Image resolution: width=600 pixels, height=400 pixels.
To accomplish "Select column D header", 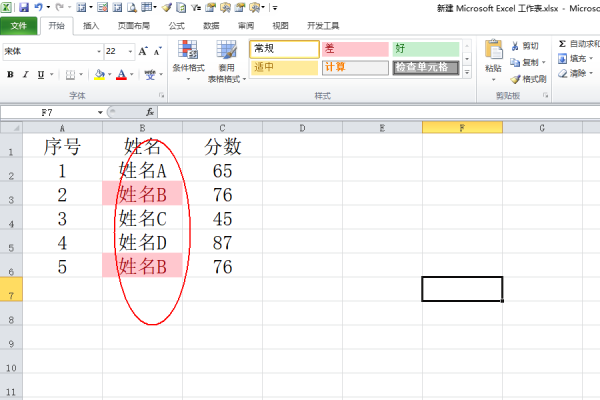I will pyautogui.click(x=302, y=127).
